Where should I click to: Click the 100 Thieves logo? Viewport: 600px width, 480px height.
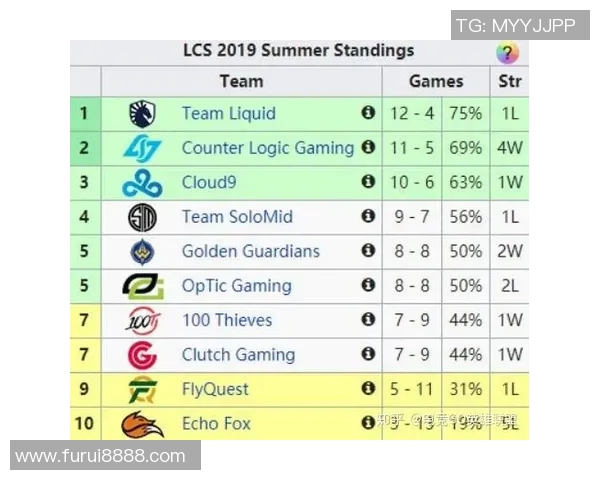[x=142, y=320]
